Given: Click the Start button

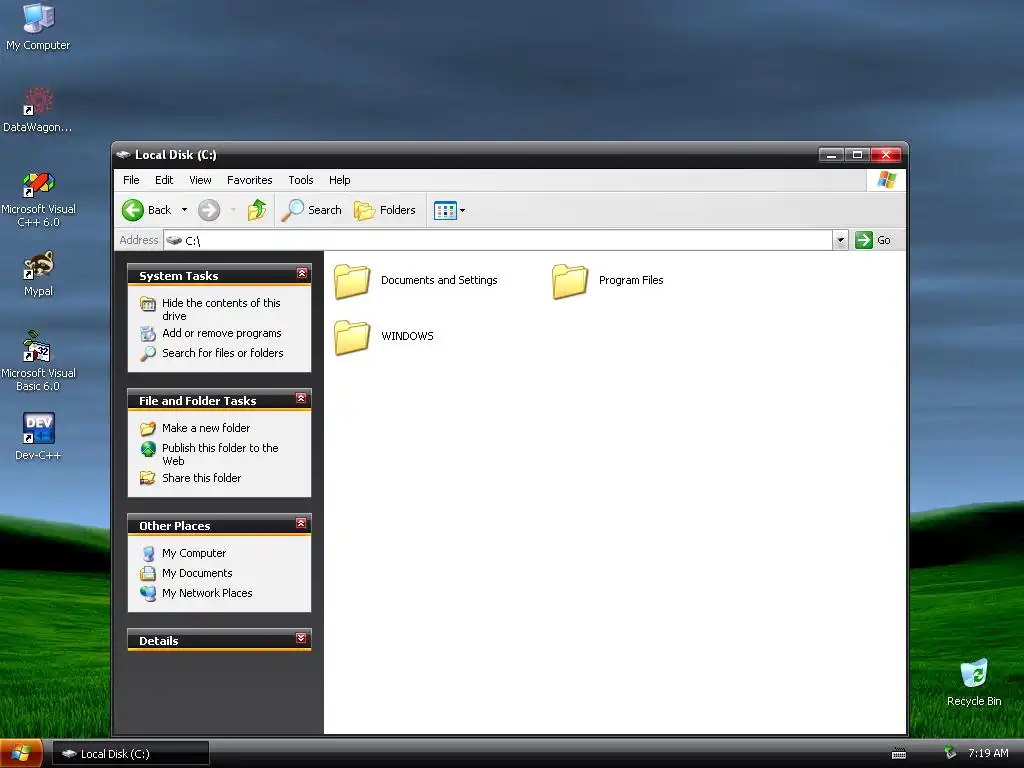Looking at the screenshot, I should coord(21,754).
